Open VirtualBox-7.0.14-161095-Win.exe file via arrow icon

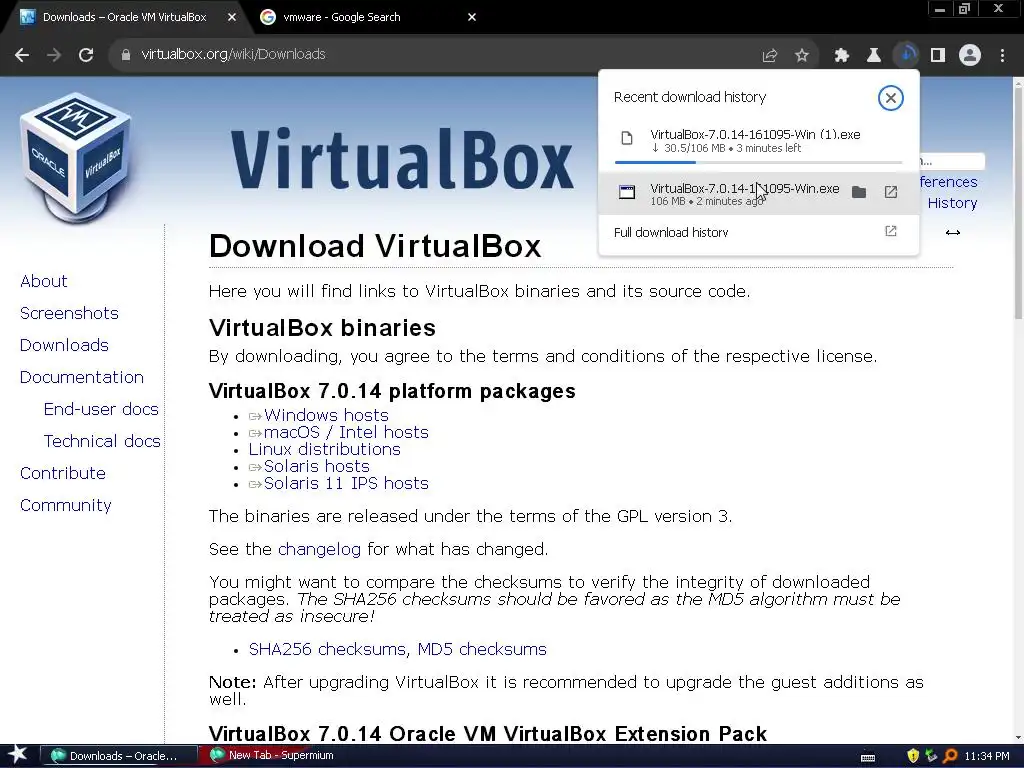click(x=891, y=192)
